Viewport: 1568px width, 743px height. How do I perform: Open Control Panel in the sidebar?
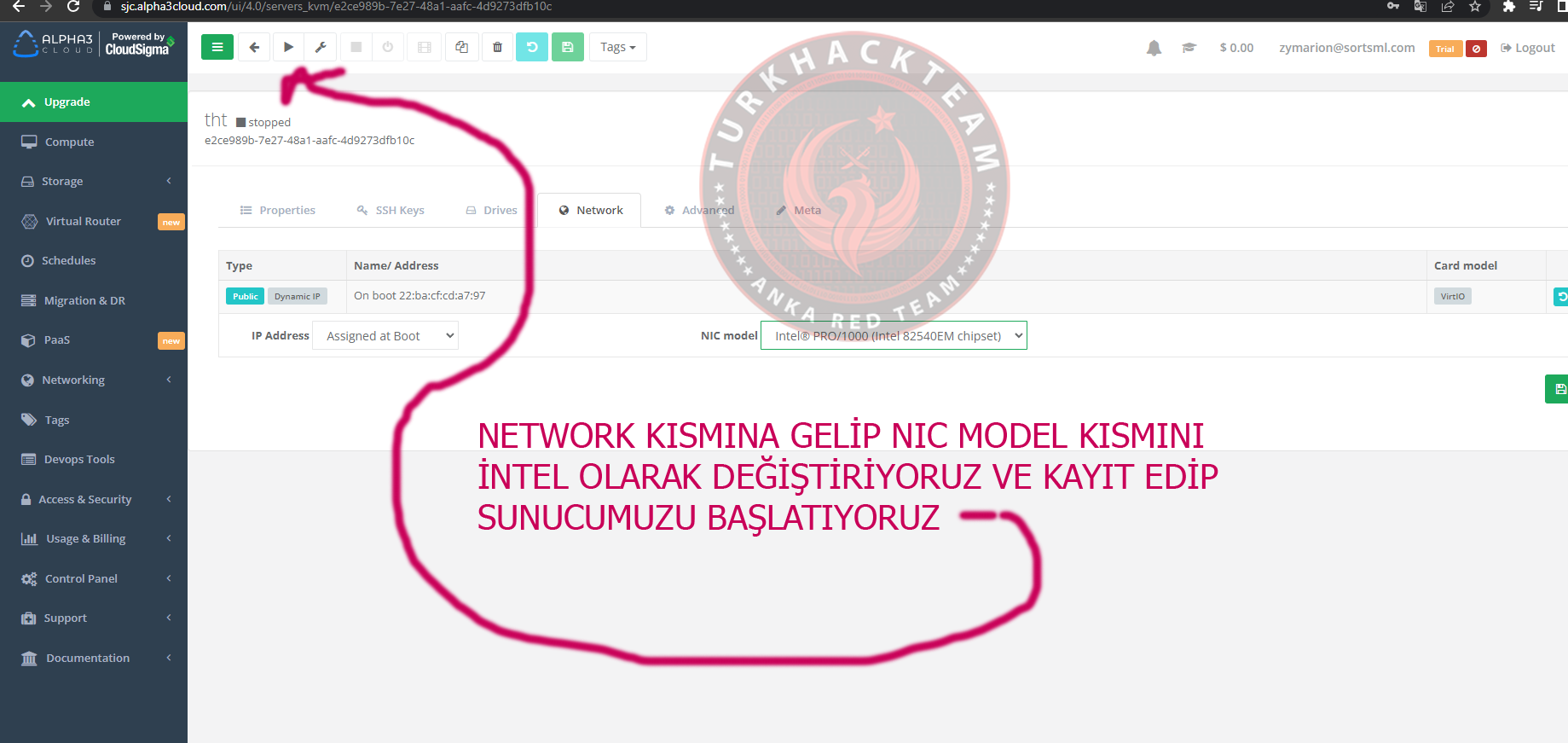click(81, 578)
